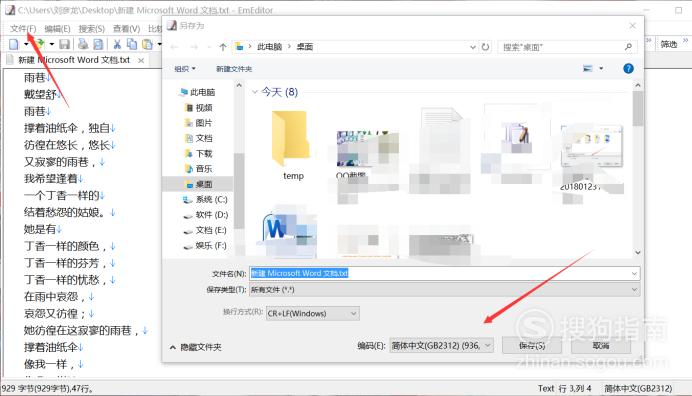This screenshot has width=692, height=396.
Task: Click the 取消 button
Action: point(601,346)
